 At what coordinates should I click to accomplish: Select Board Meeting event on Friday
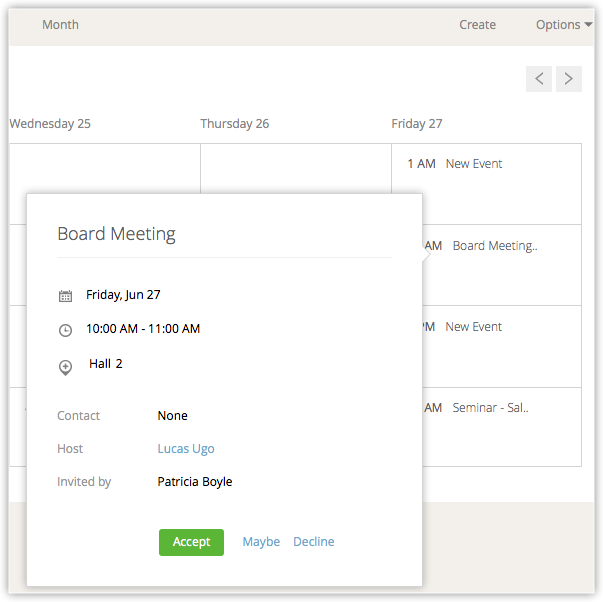(495, 246)
